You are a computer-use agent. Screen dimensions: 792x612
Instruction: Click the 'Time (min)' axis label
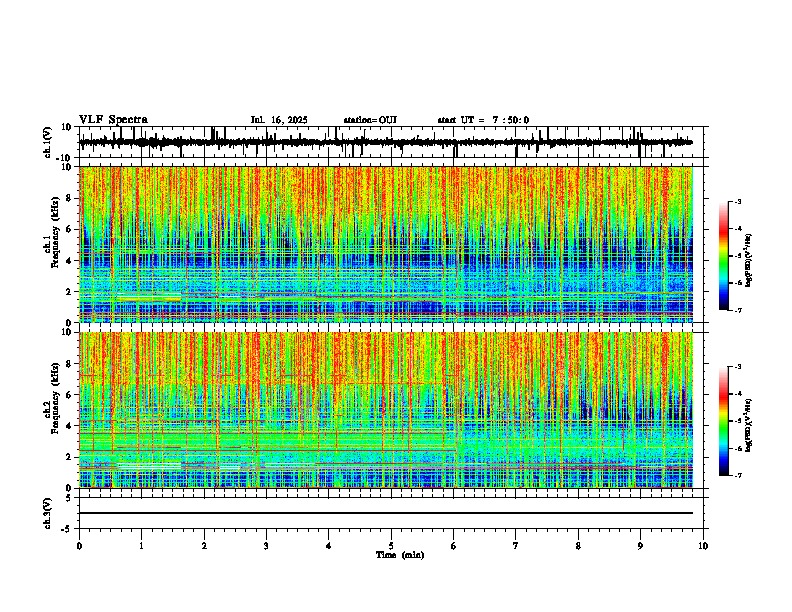[x=400, y=555]
